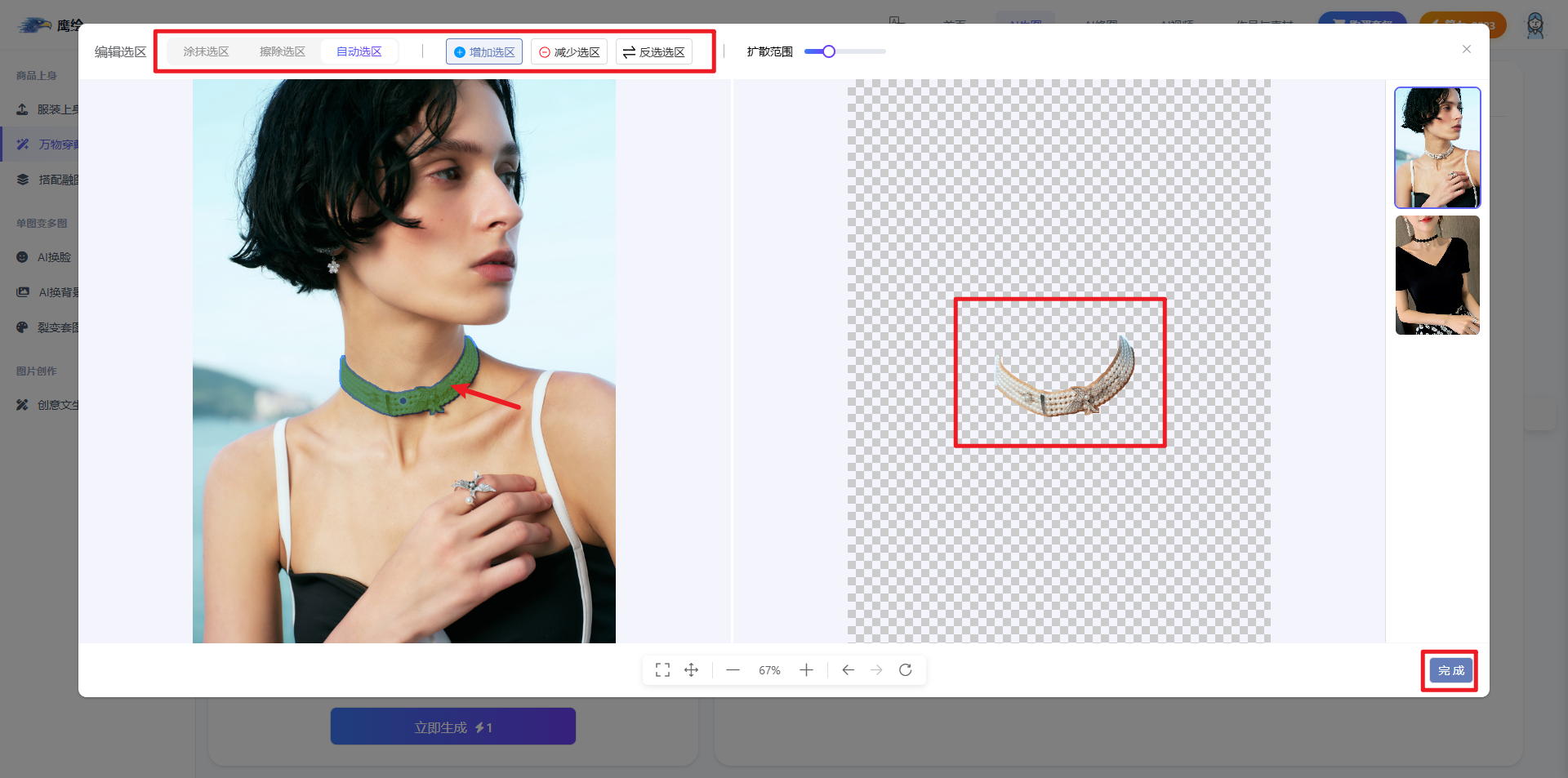Switch to 涂抹选区 mode
1568x778 pixels.
click(206, 51)
